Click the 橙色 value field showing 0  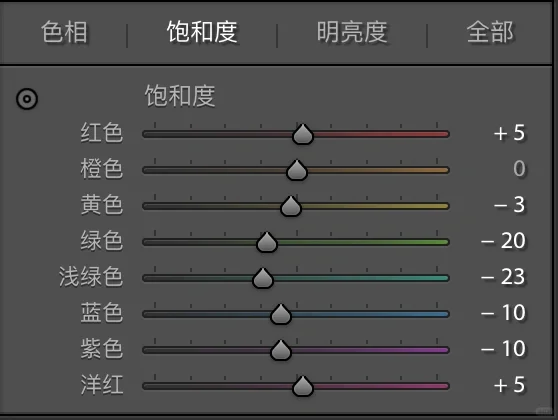519,169
